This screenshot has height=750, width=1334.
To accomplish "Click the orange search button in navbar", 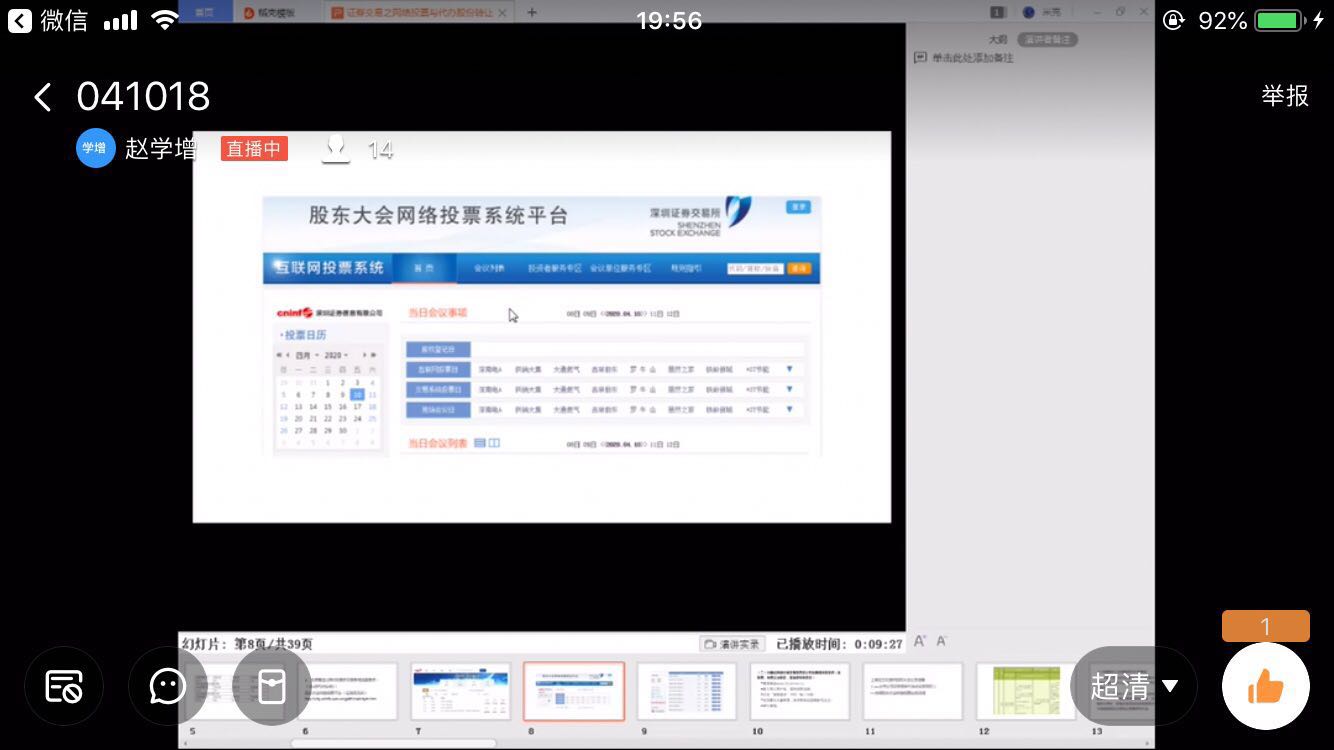I will 799,268.
